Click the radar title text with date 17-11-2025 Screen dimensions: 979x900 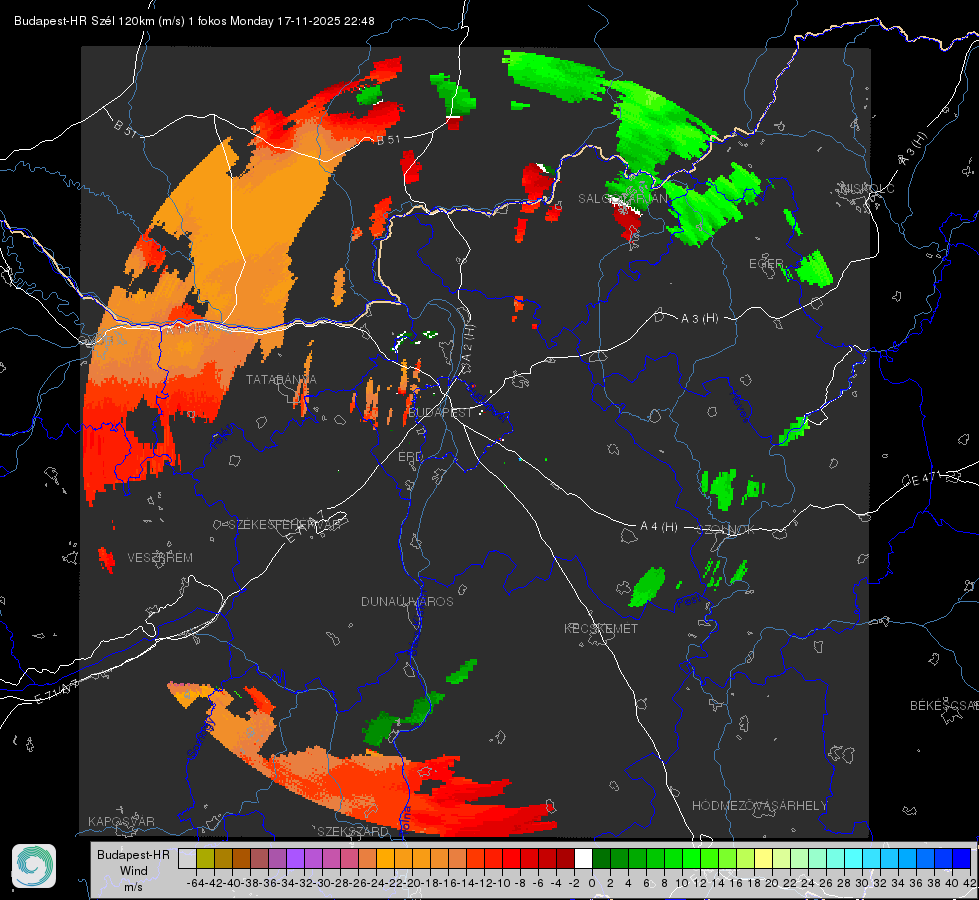[194, 21]
